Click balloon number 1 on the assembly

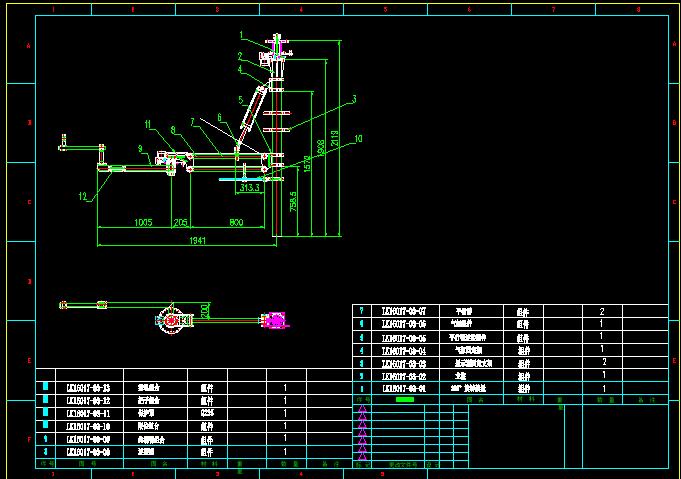click(241, 35)
